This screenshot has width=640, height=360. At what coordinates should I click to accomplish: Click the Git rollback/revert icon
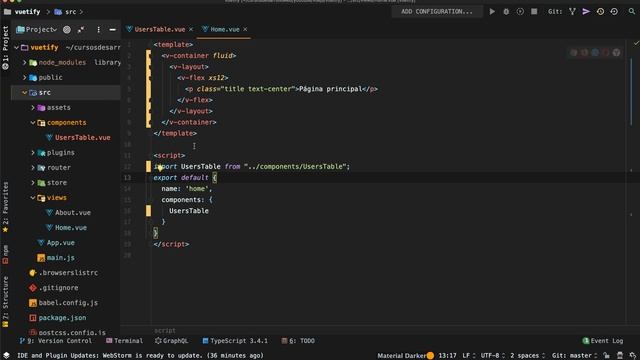point(614,12)
